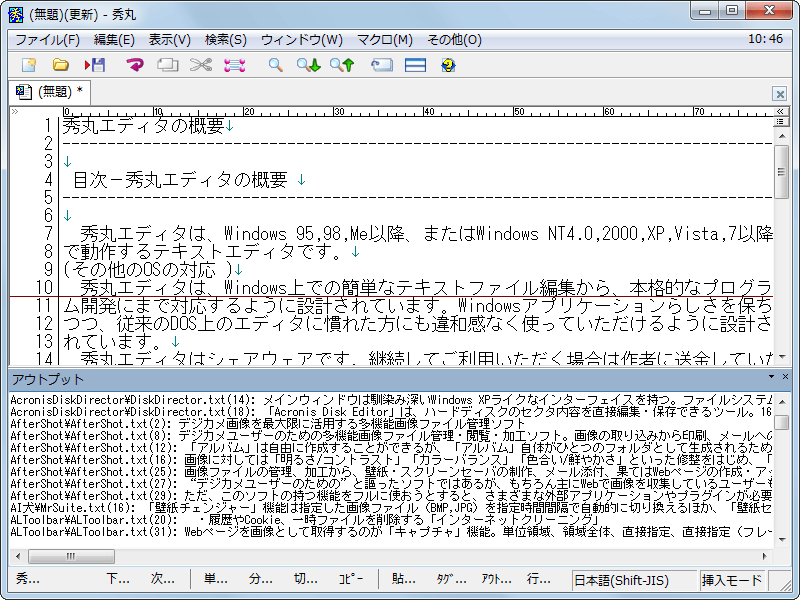Click line 9 text (その他のOSの対応 )

(147, 269)
